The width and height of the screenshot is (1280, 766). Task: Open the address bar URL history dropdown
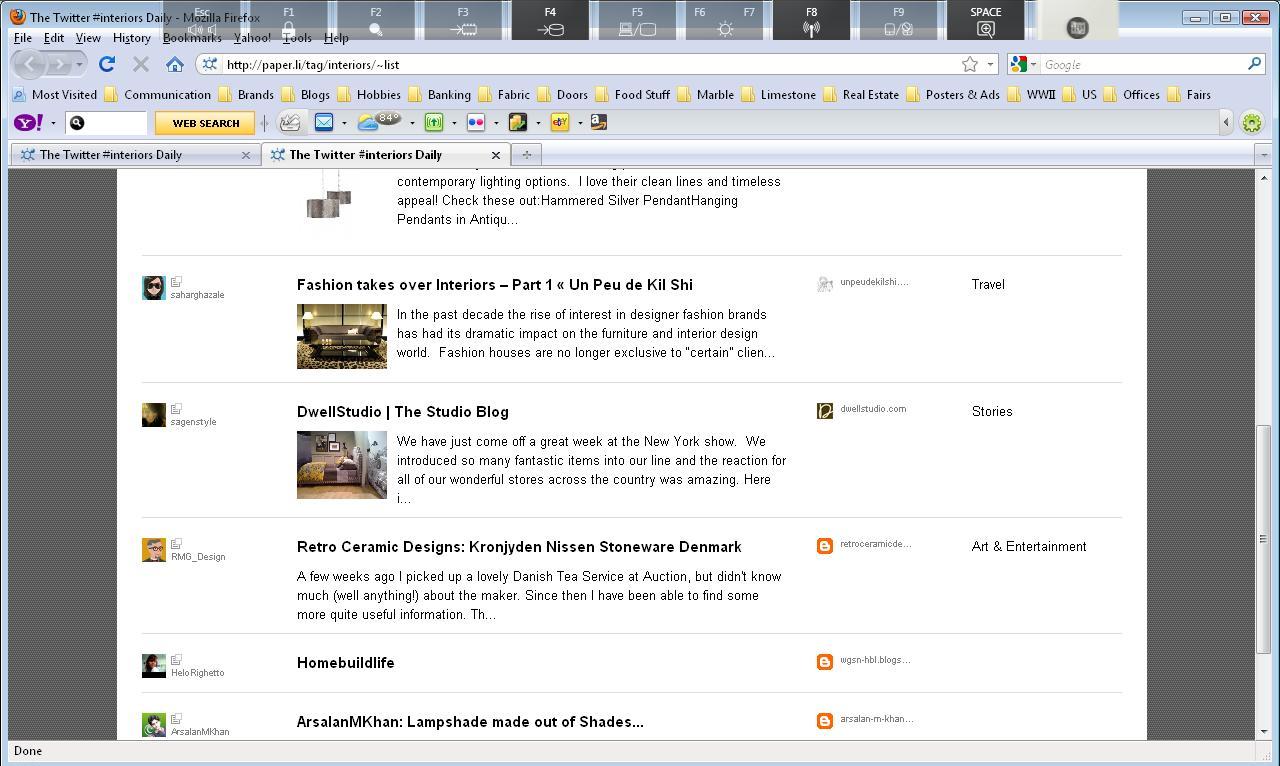click(x=990, y=64)
